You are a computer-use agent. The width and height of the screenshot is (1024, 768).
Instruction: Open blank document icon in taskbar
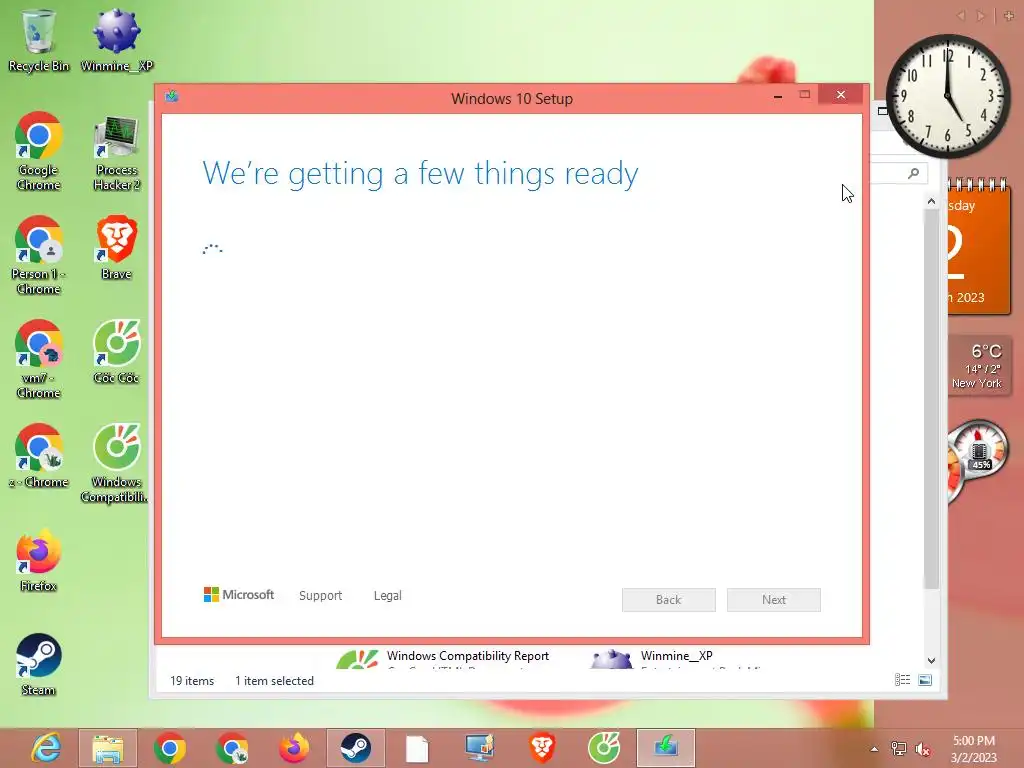(x=417, y=748)
